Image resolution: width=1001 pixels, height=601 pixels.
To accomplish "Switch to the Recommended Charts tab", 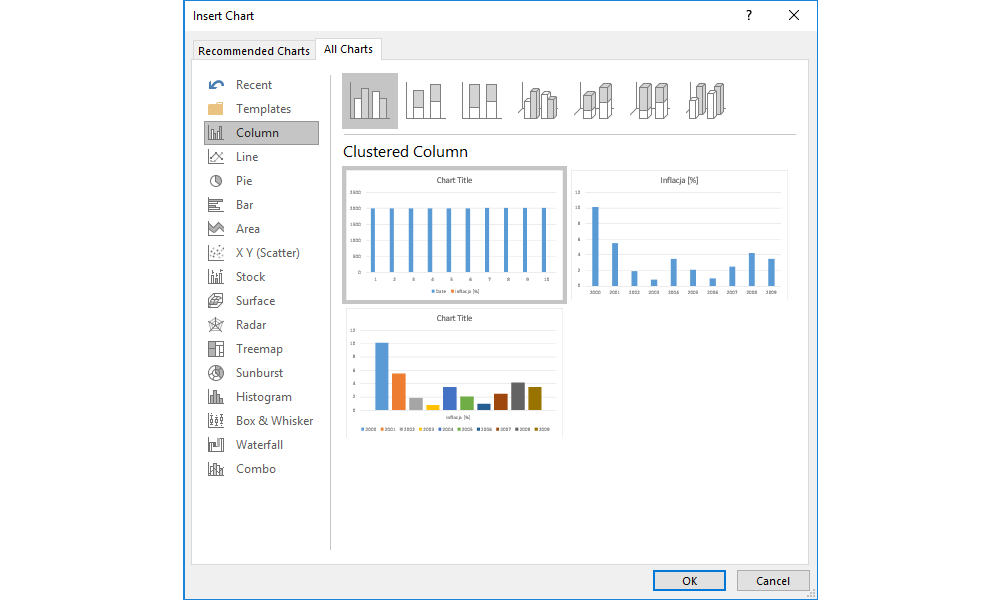I will 254,51.
